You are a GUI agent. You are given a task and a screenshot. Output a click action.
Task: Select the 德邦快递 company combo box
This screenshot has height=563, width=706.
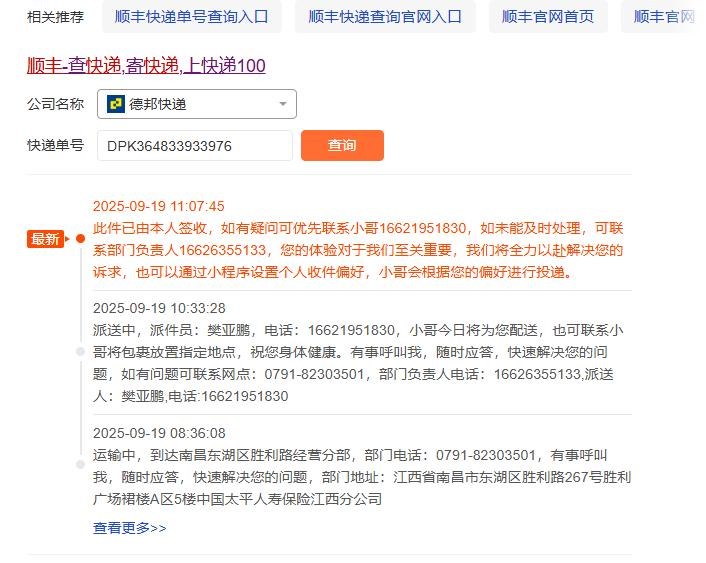pos(197,104)
